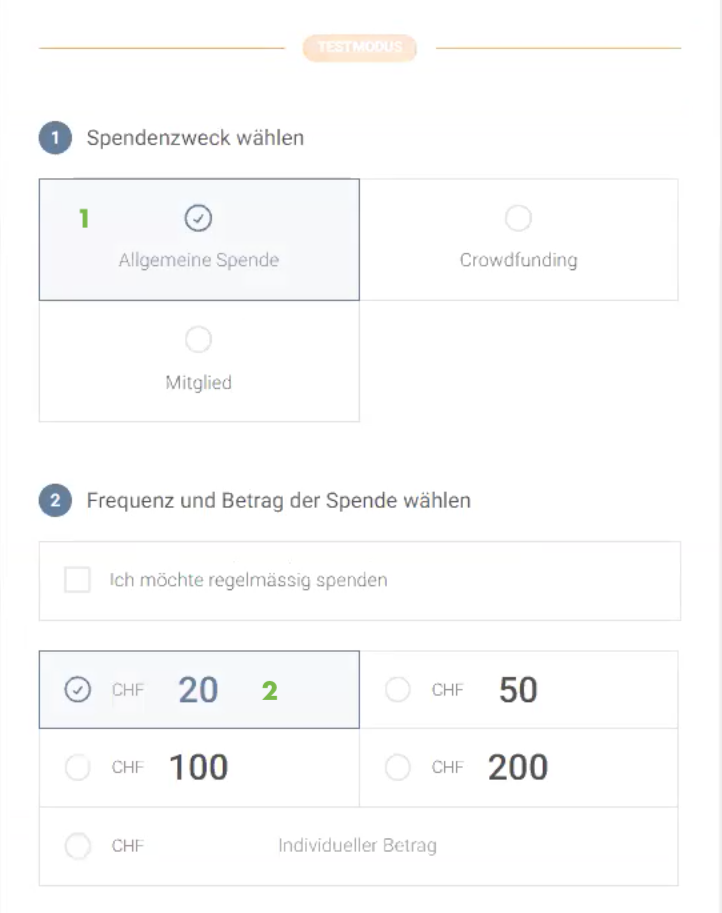Click the 'Ich möchte regelmässig spenden' label
The image size is (722, 913).
(x=248, y=580)
